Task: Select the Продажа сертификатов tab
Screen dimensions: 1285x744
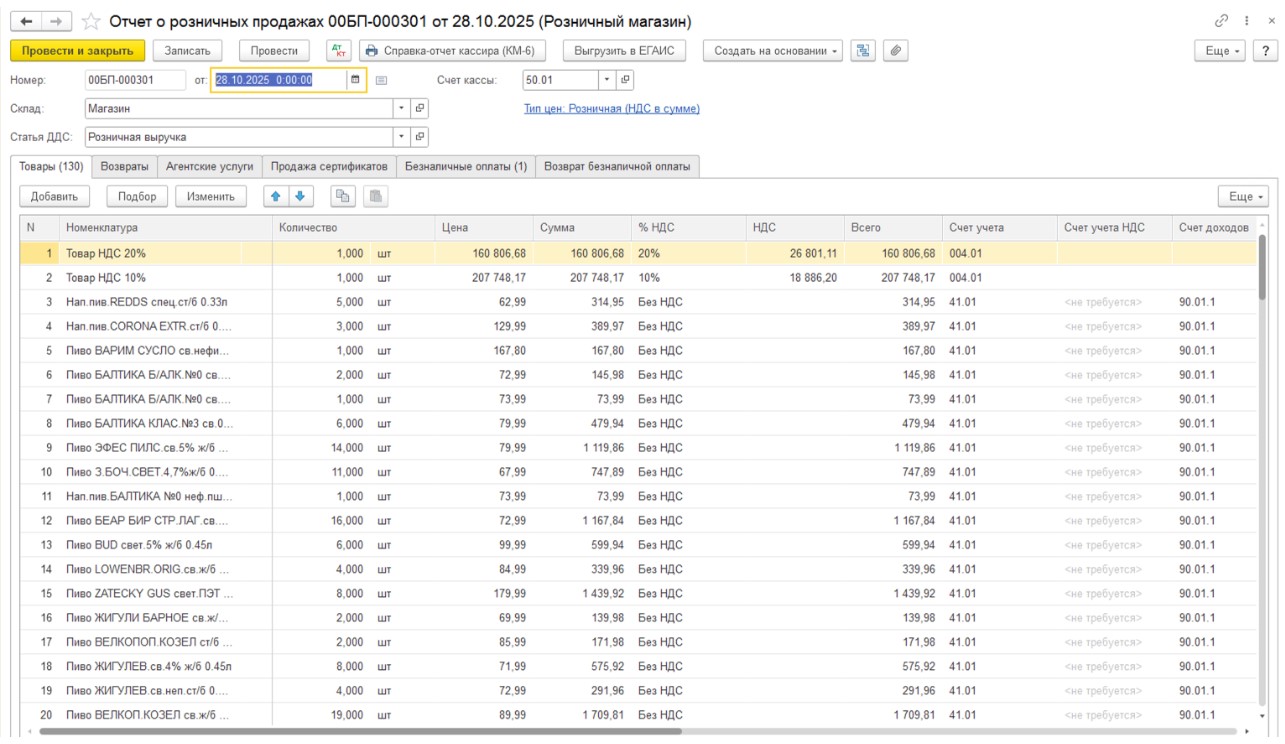Action: click(x=329, y=167)
